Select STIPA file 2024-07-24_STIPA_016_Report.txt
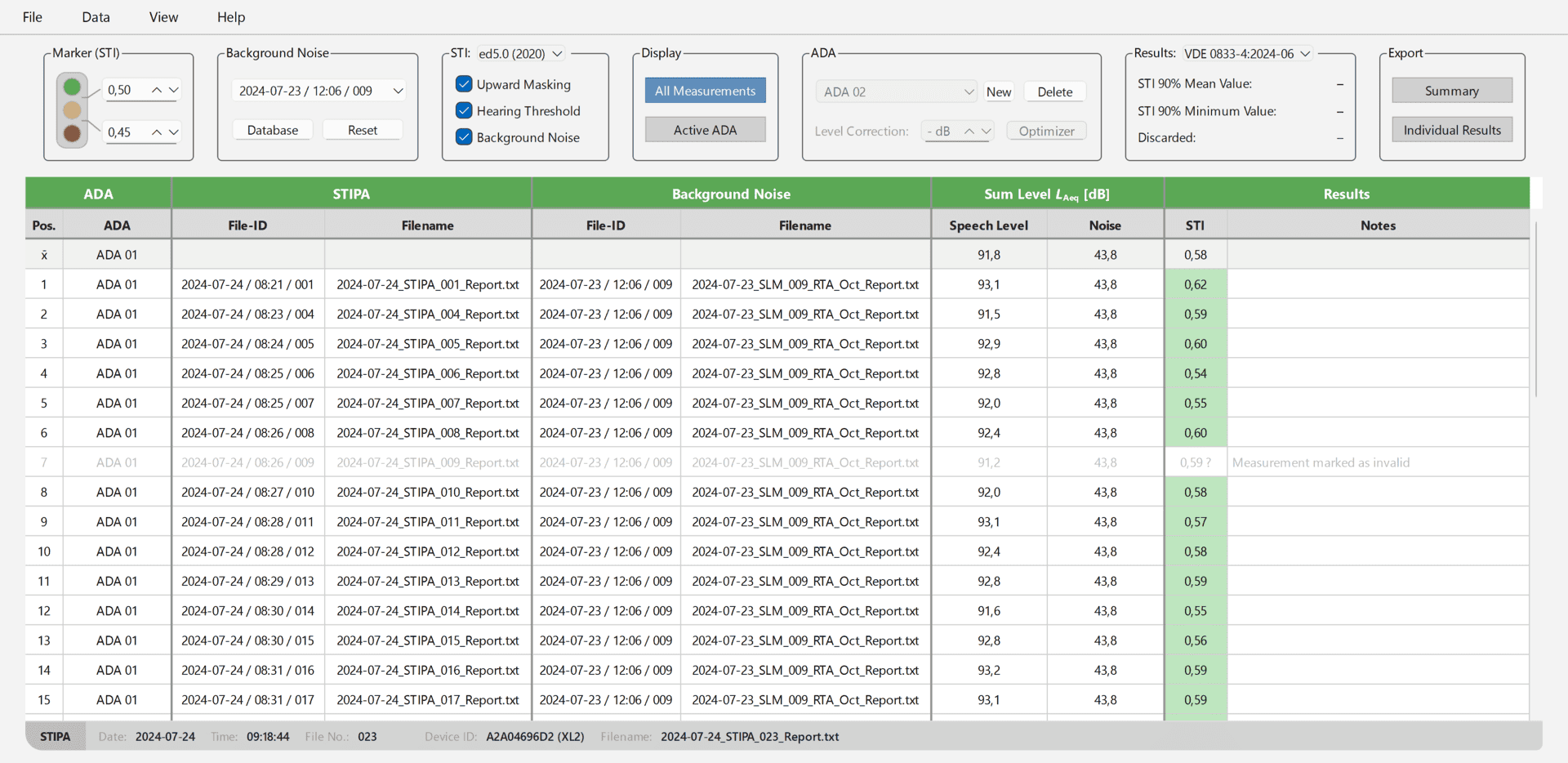Viewport: 1568px width, 763px height. coord(428,670)
